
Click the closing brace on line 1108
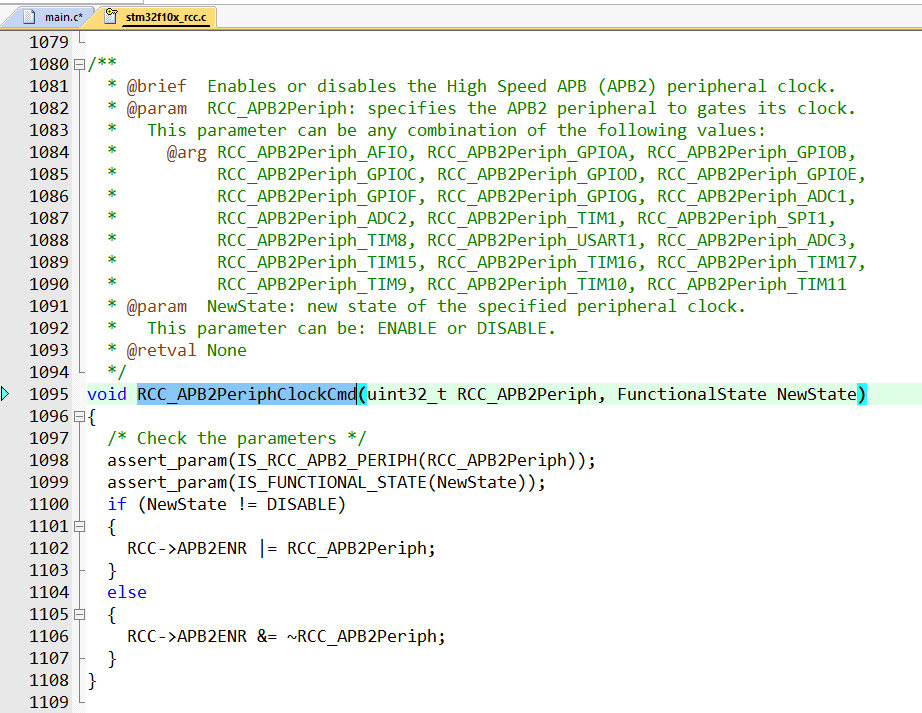pos(92,681)
